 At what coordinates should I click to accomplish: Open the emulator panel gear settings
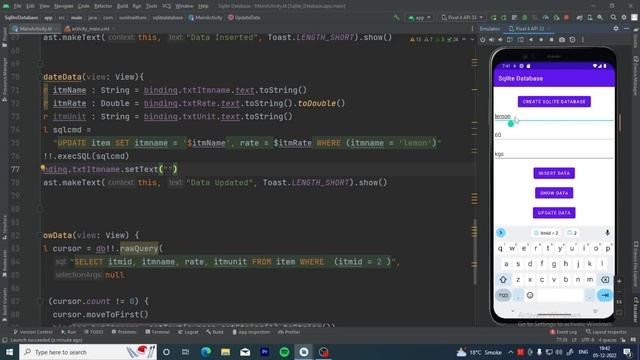[x=616, y=29]
